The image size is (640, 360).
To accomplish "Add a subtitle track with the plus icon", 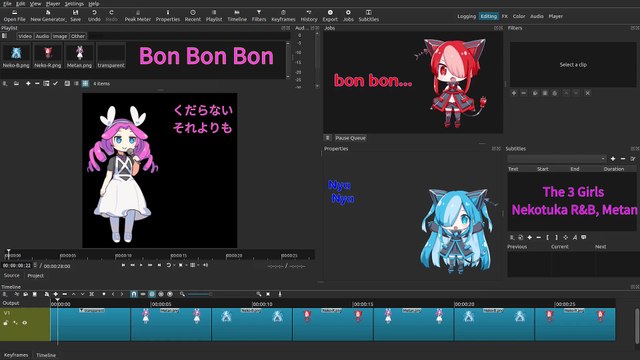I will 613,159.
